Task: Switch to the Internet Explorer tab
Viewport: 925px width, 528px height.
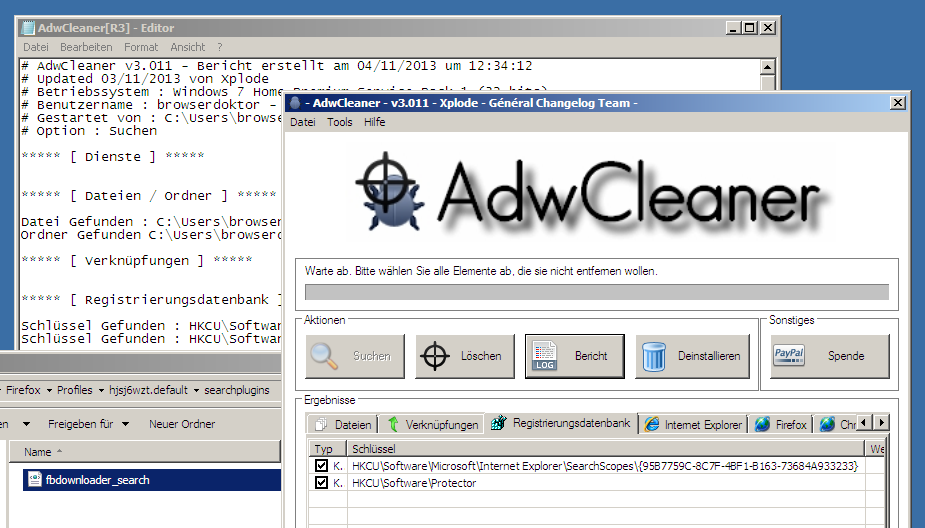Action: click(x=693, y=425)
